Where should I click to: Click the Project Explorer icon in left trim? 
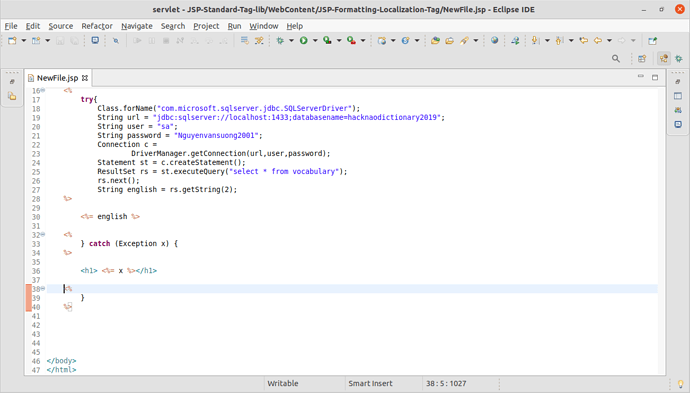pos(12,96)
